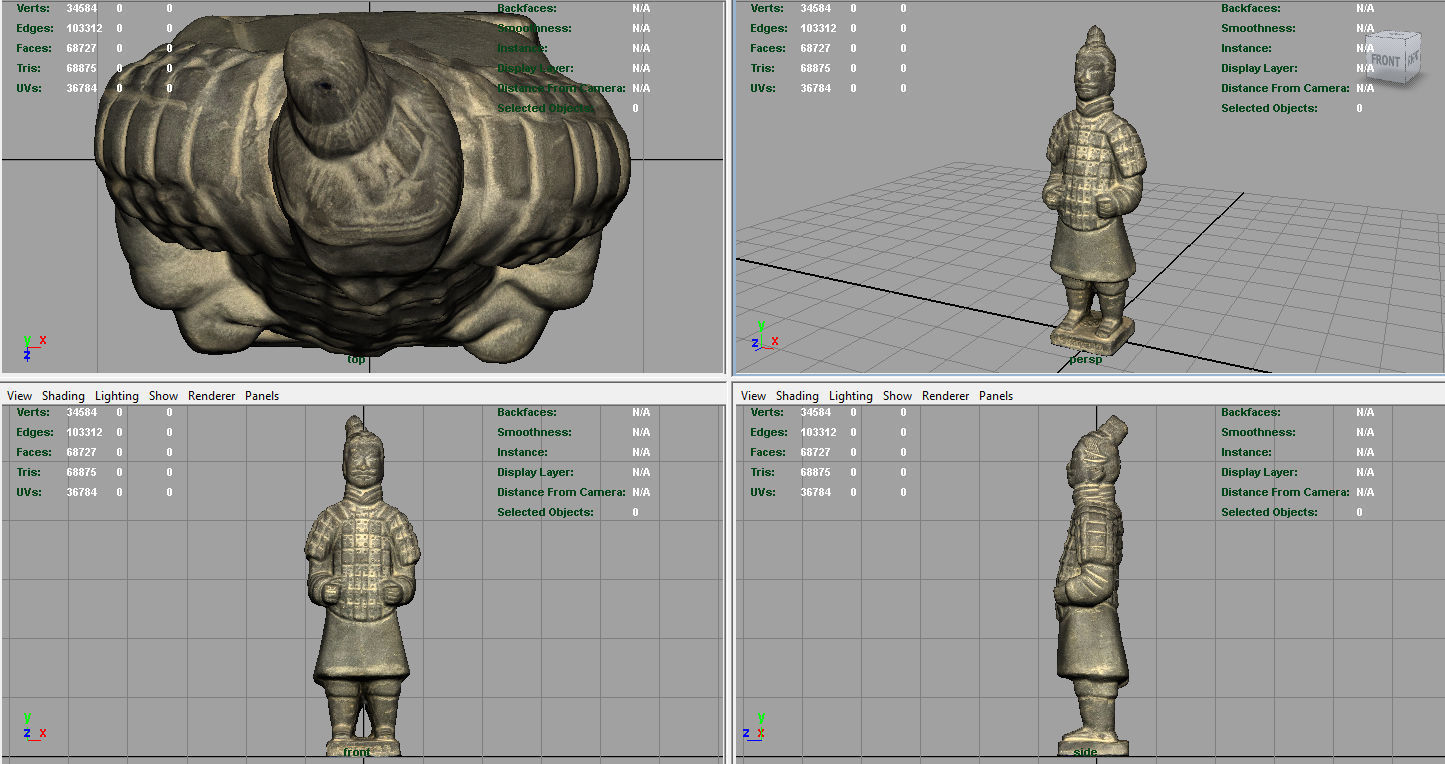The image size is (1445, 764).
Task: Click the 'Faces:' label in the persp view
Action: coord(768,48)
